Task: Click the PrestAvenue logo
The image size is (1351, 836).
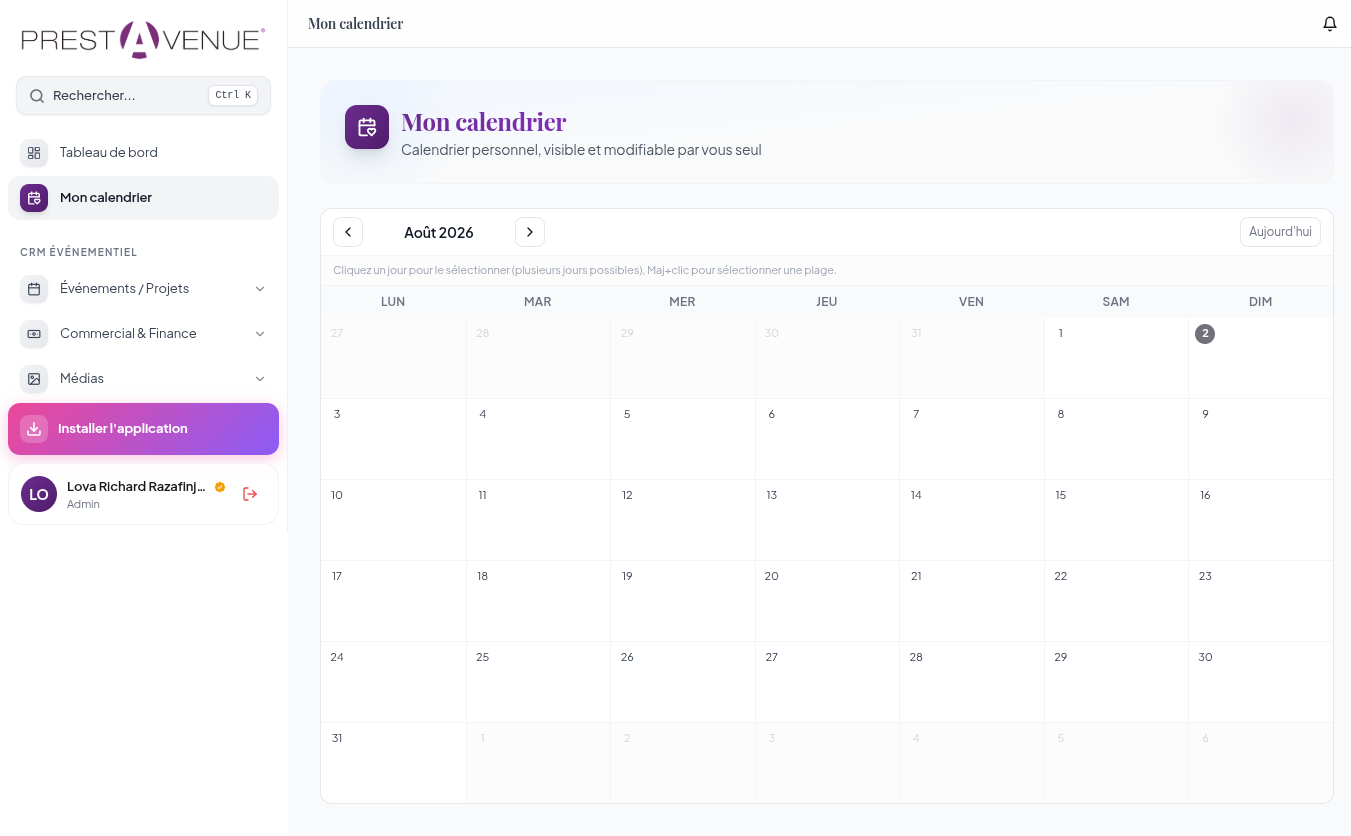Action: click(143, 39)
